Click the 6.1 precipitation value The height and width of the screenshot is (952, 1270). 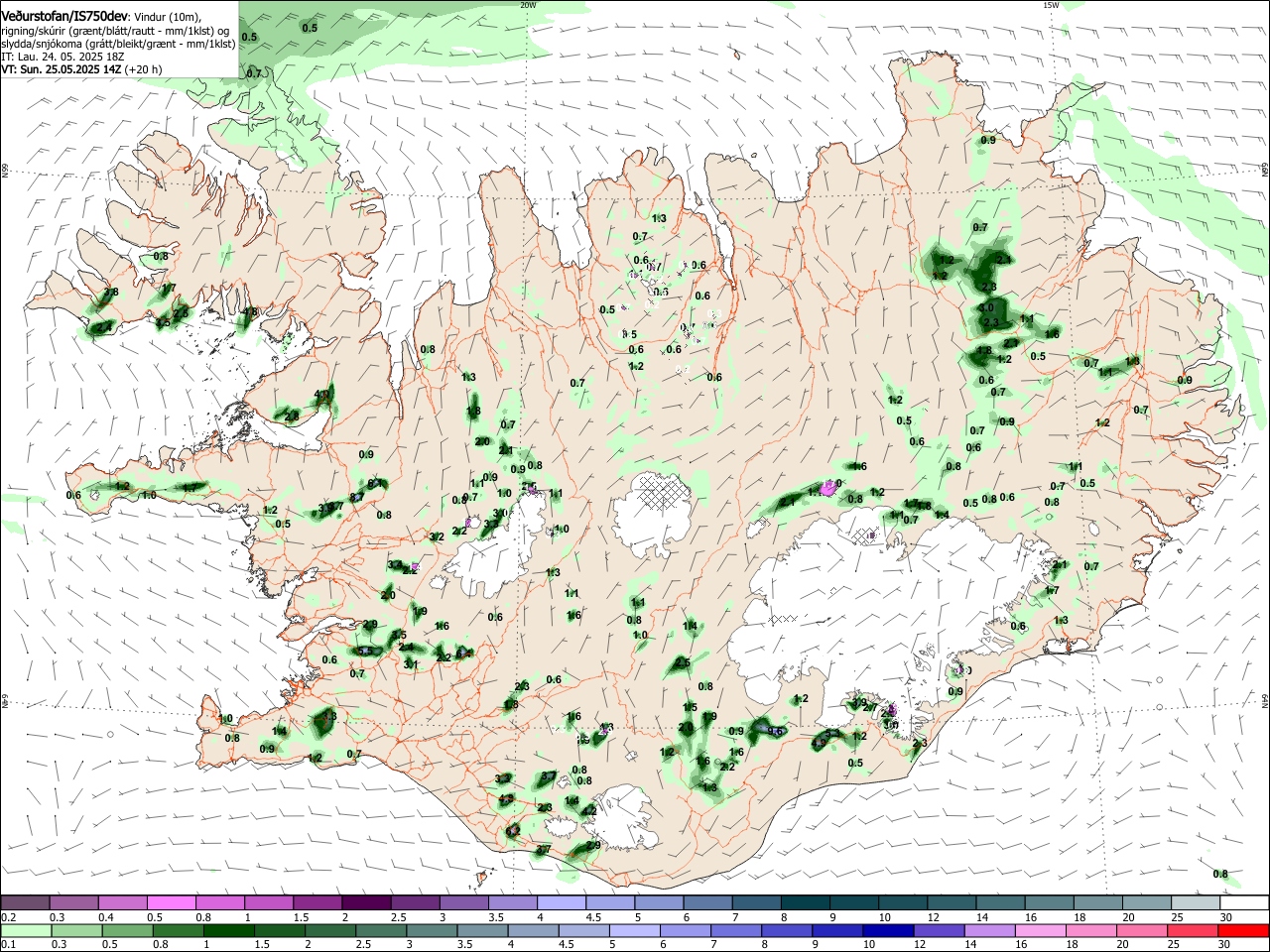point(375,483)
